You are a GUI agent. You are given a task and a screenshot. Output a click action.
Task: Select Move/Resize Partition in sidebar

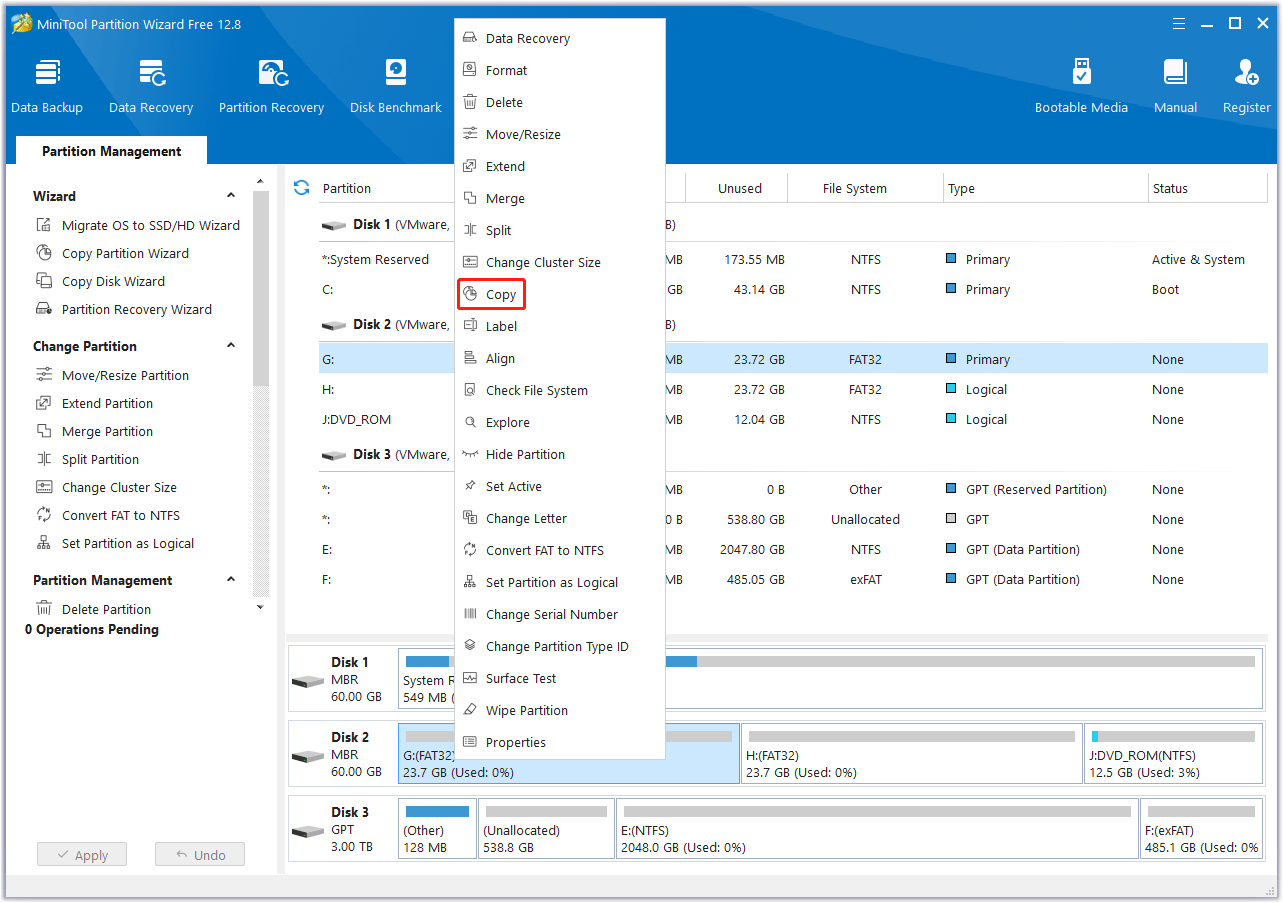(112, 375)
